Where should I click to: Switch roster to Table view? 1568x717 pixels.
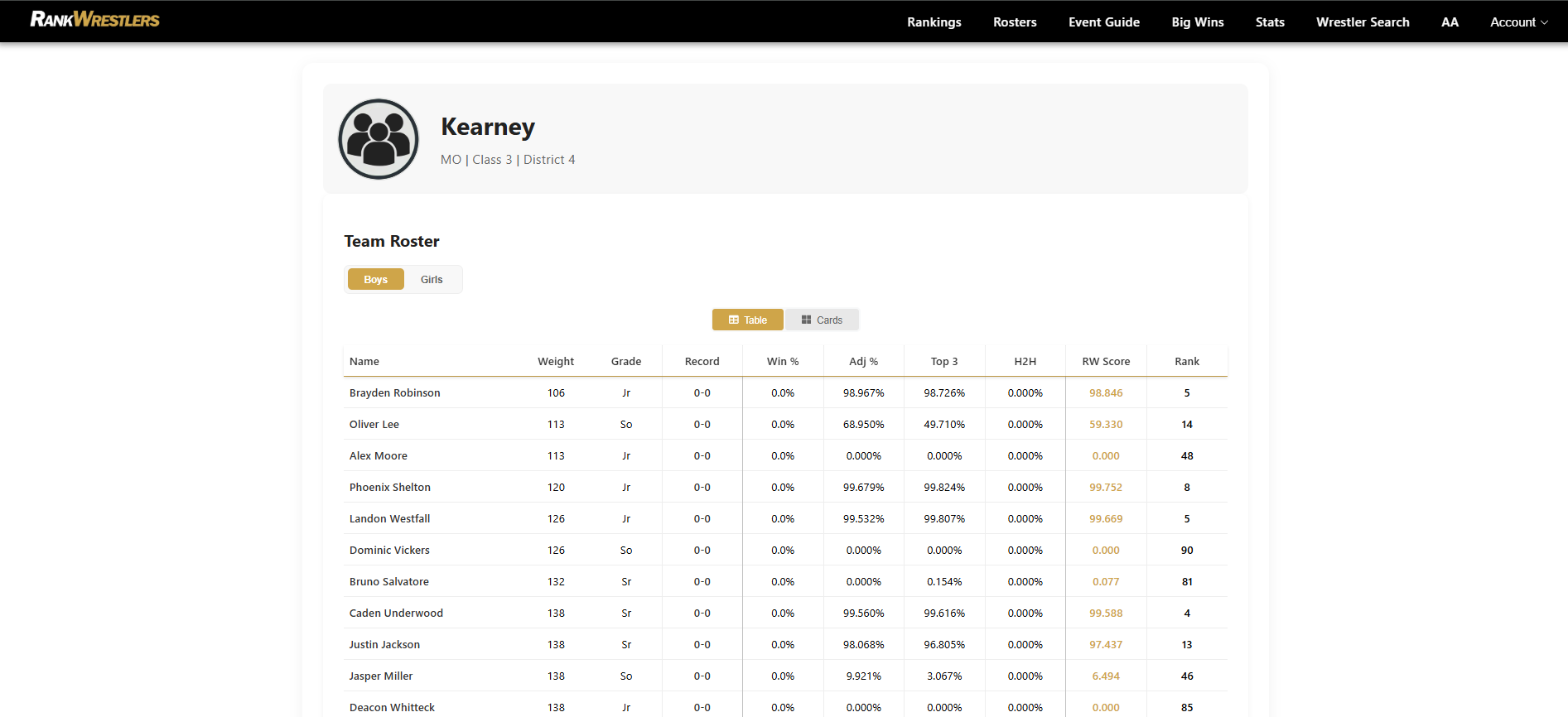click(747, 320)
